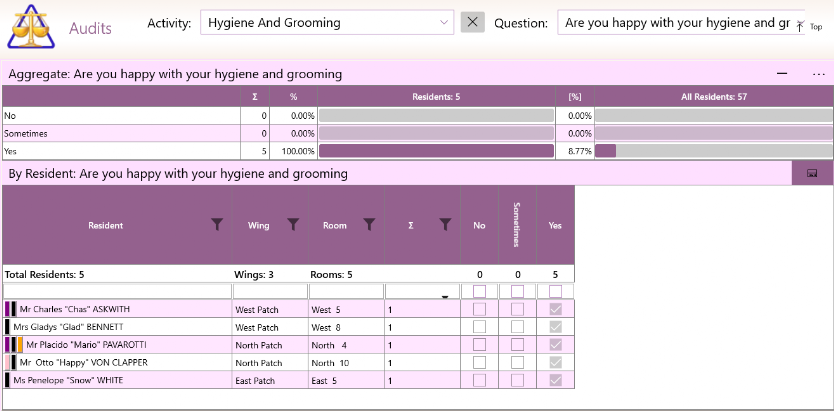The height and width of the screenshot is (411, 834).
Task: Click the All Residents: 57 column header
Action: coord(713,97)
